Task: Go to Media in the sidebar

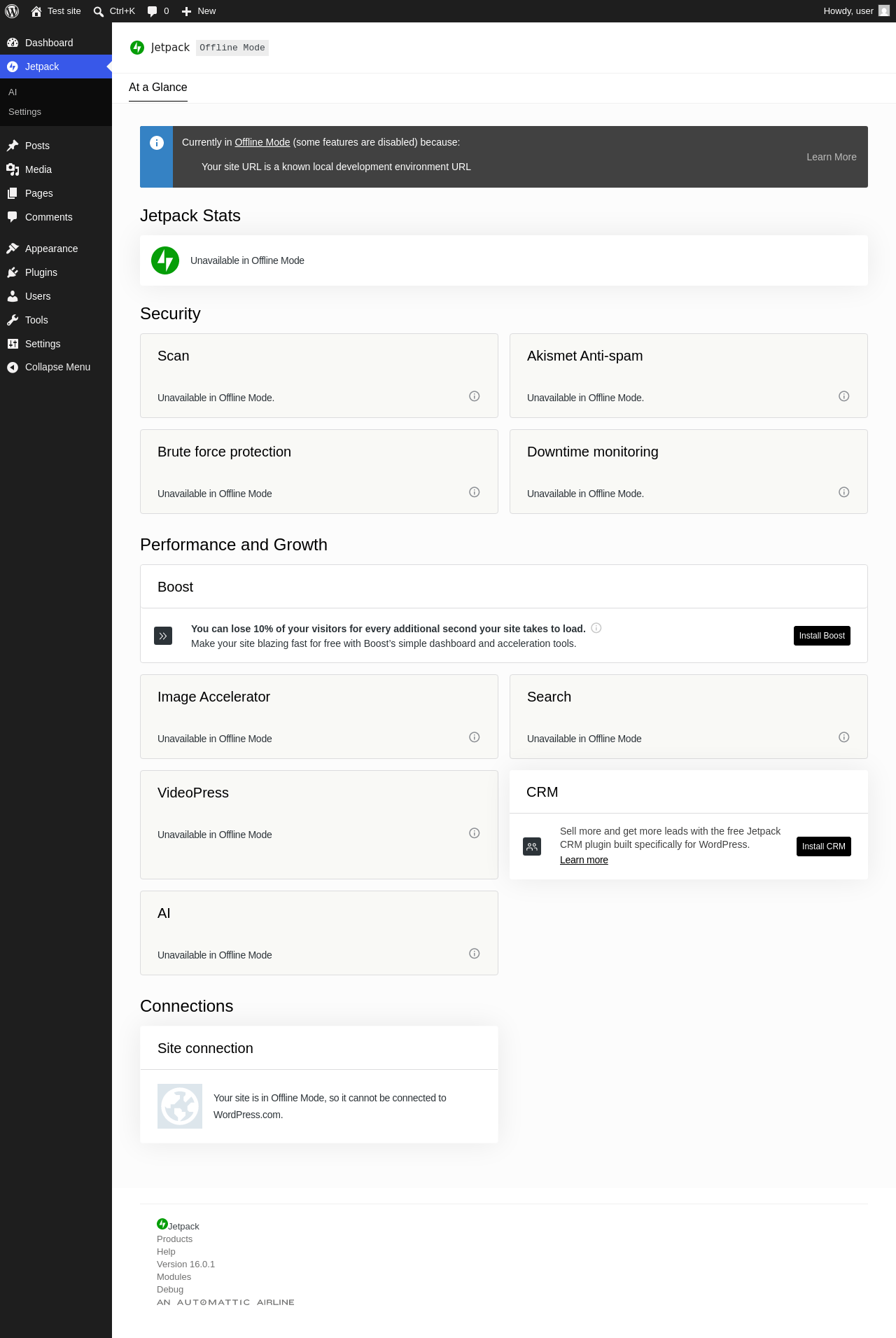Action: (56, 169)
